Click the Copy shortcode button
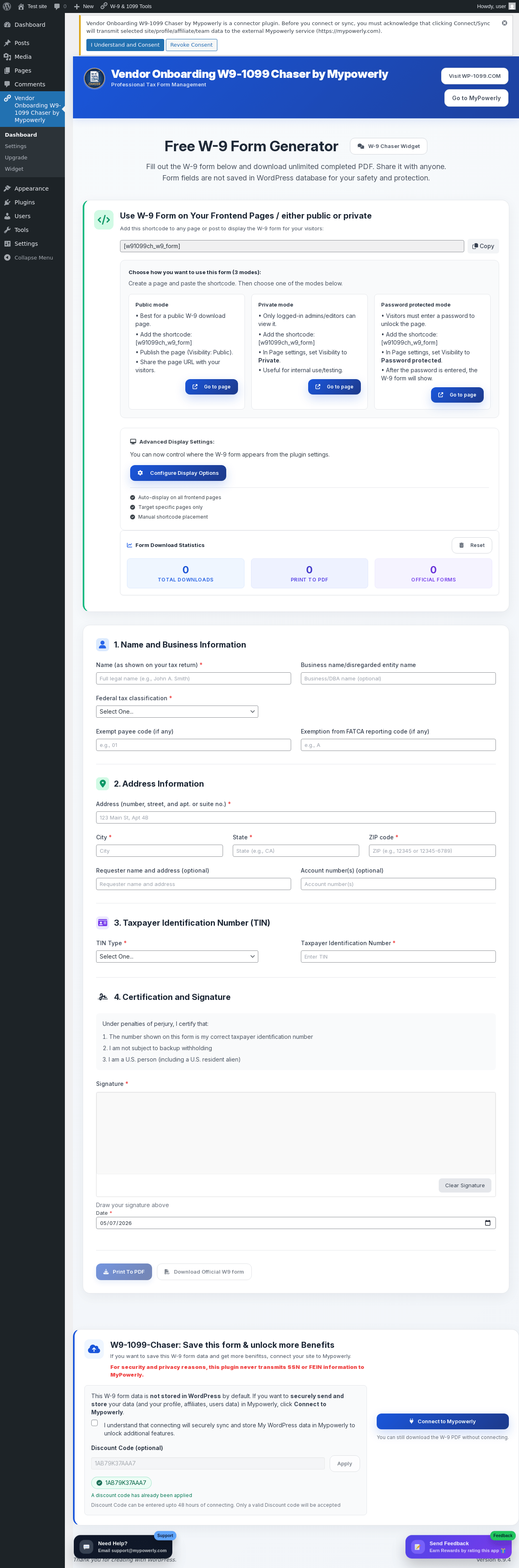The image size is (519, 1568). (483, 246)
